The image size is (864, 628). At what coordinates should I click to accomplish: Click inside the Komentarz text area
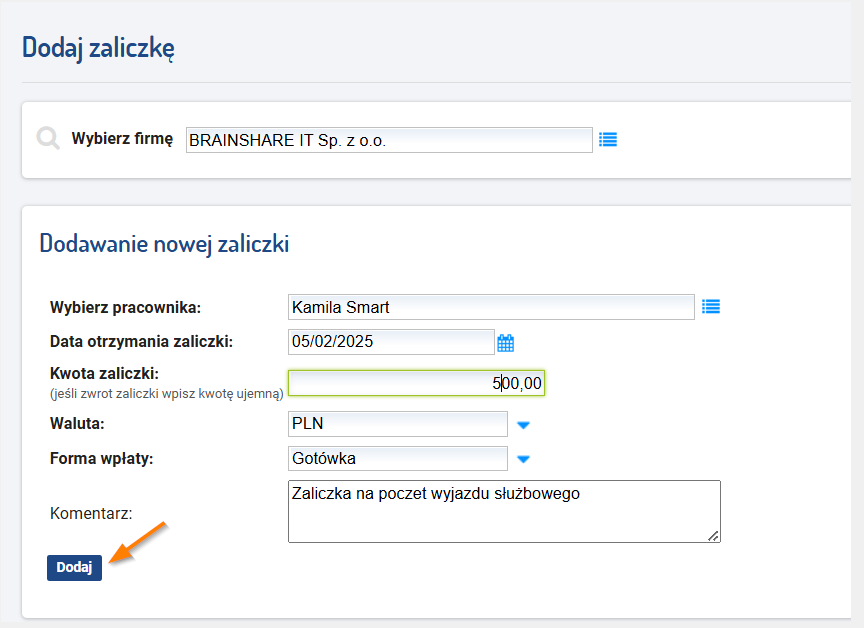click(504, 511)
